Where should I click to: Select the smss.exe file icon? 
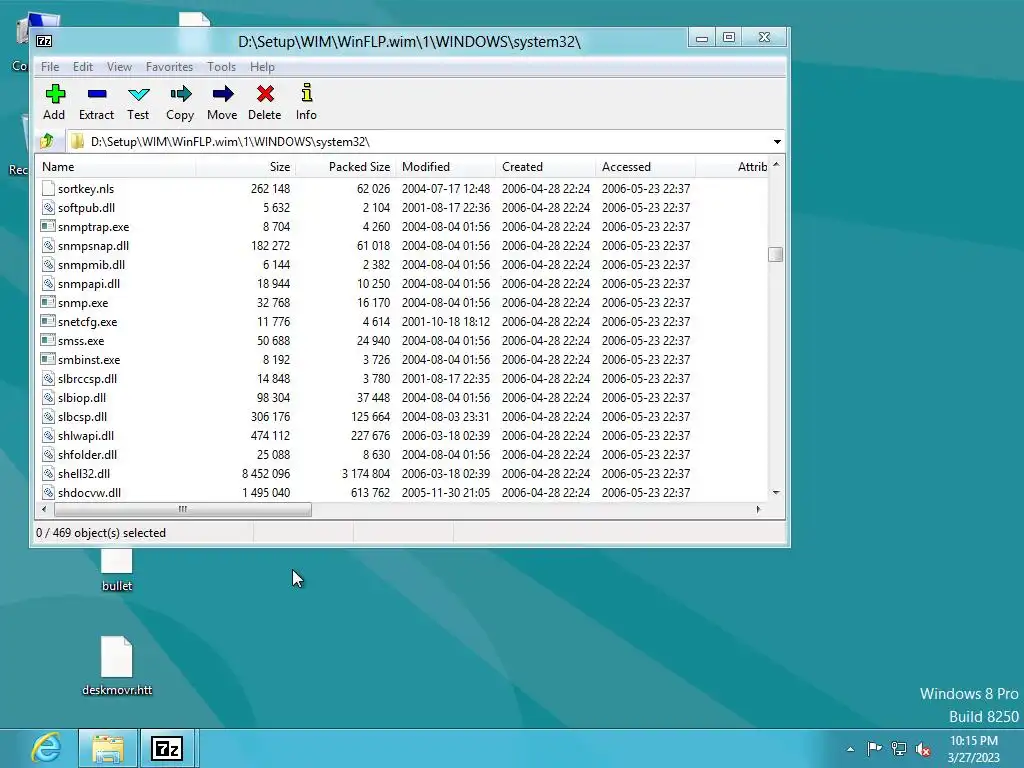click(48, 340)
